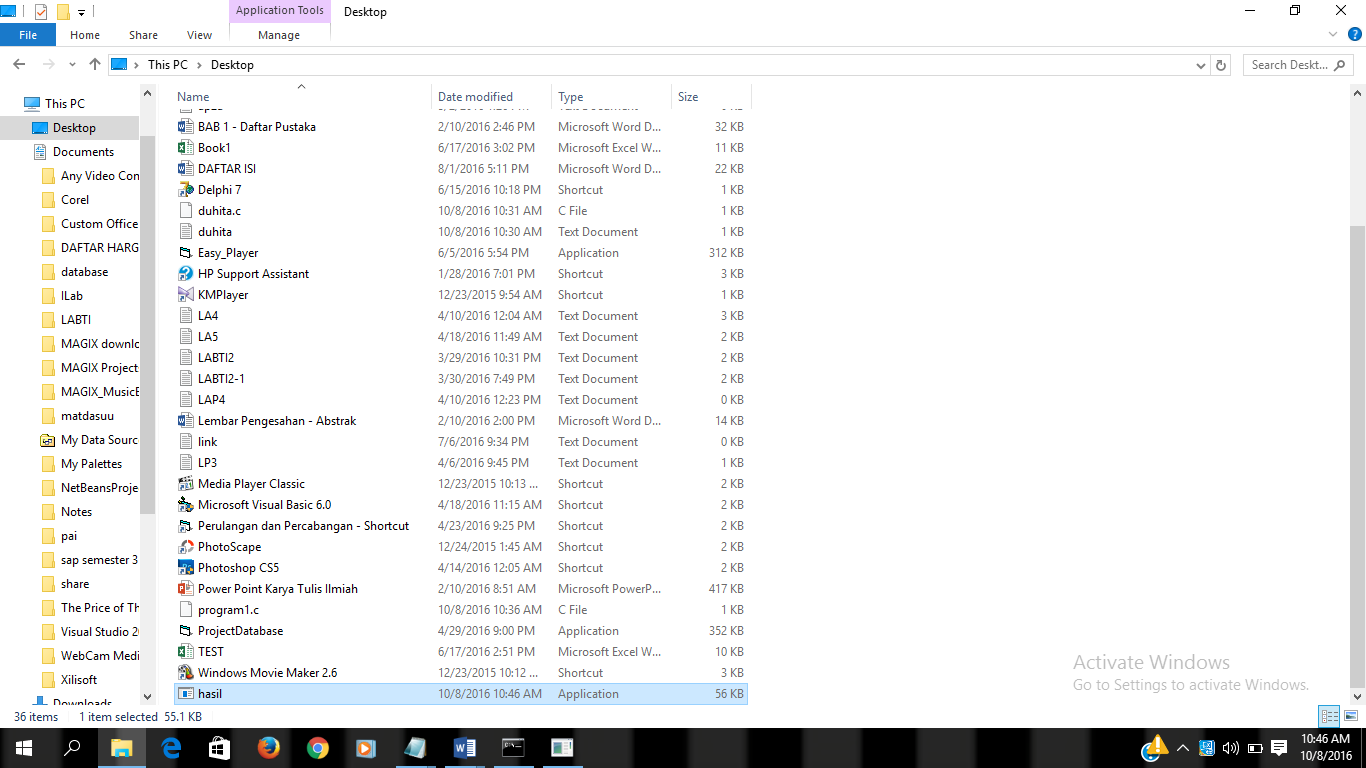
Task: Select the LABTI folder in the tree
Action: (76, 320)
